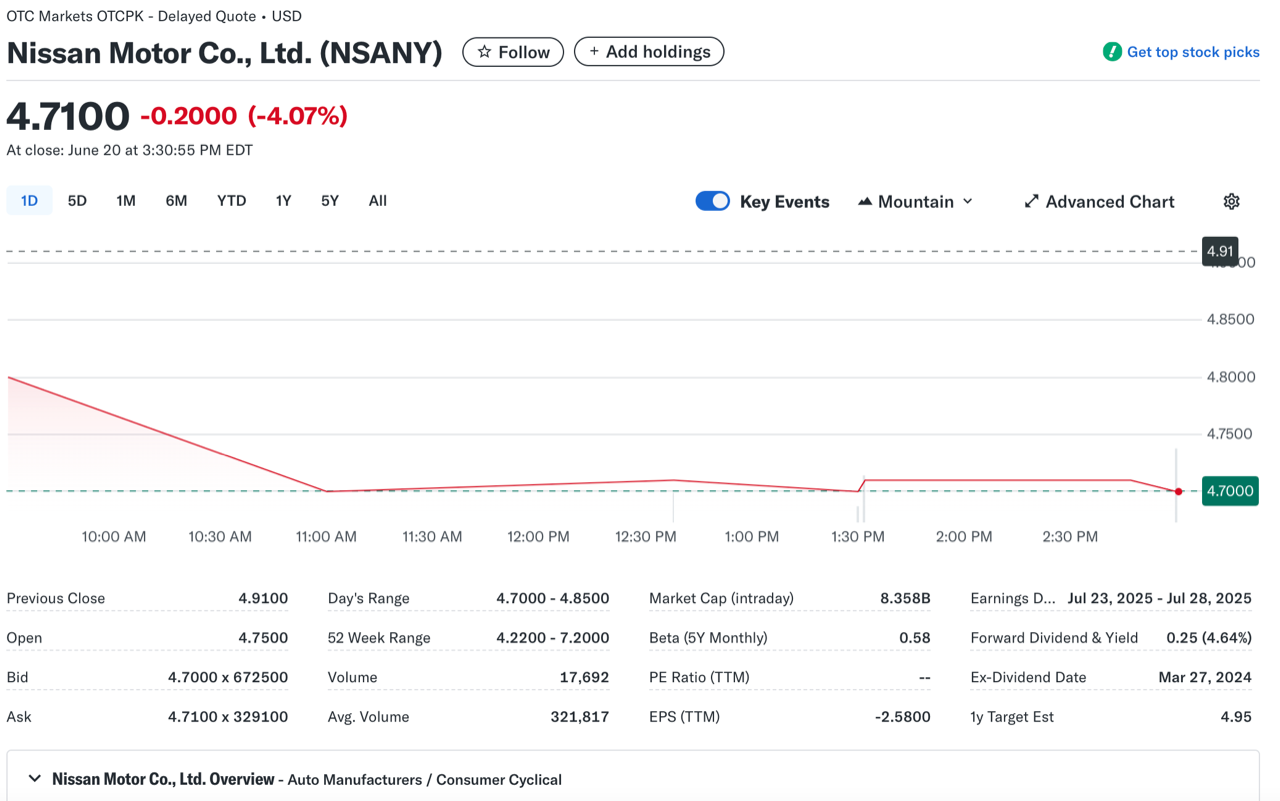The height and width of the screenshot is (801, 1280).
Task: Click the Market Cap value 8.358B
Action: point(905,598)
